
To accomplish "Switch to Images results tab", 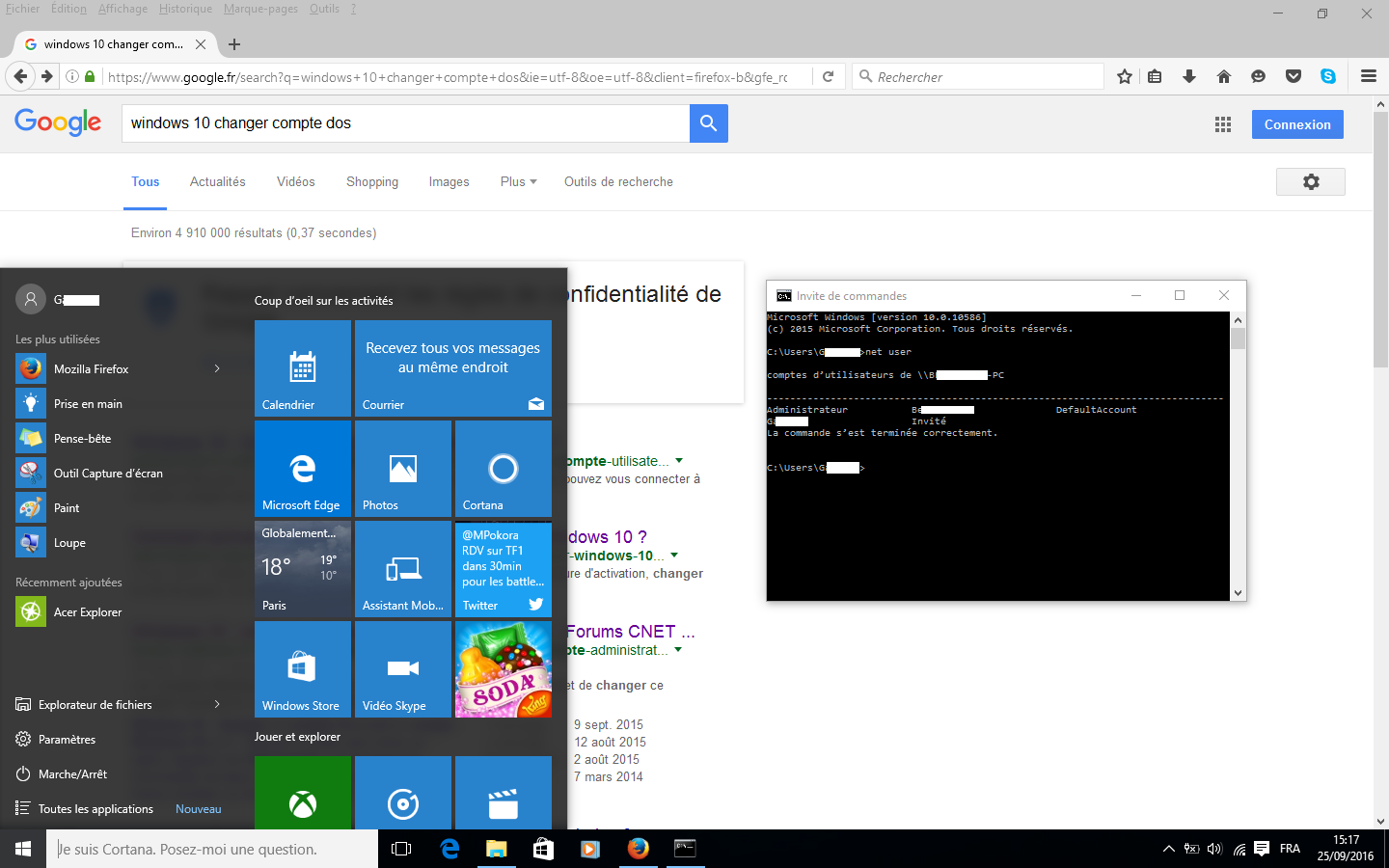I will pyautogui.click(x=449, y=181).
